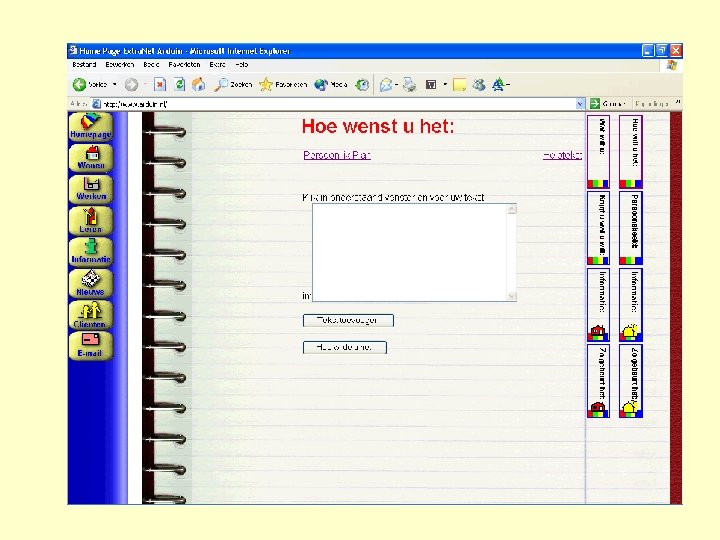
Task: Open the Bewerken menu
Action: point(119,65)
